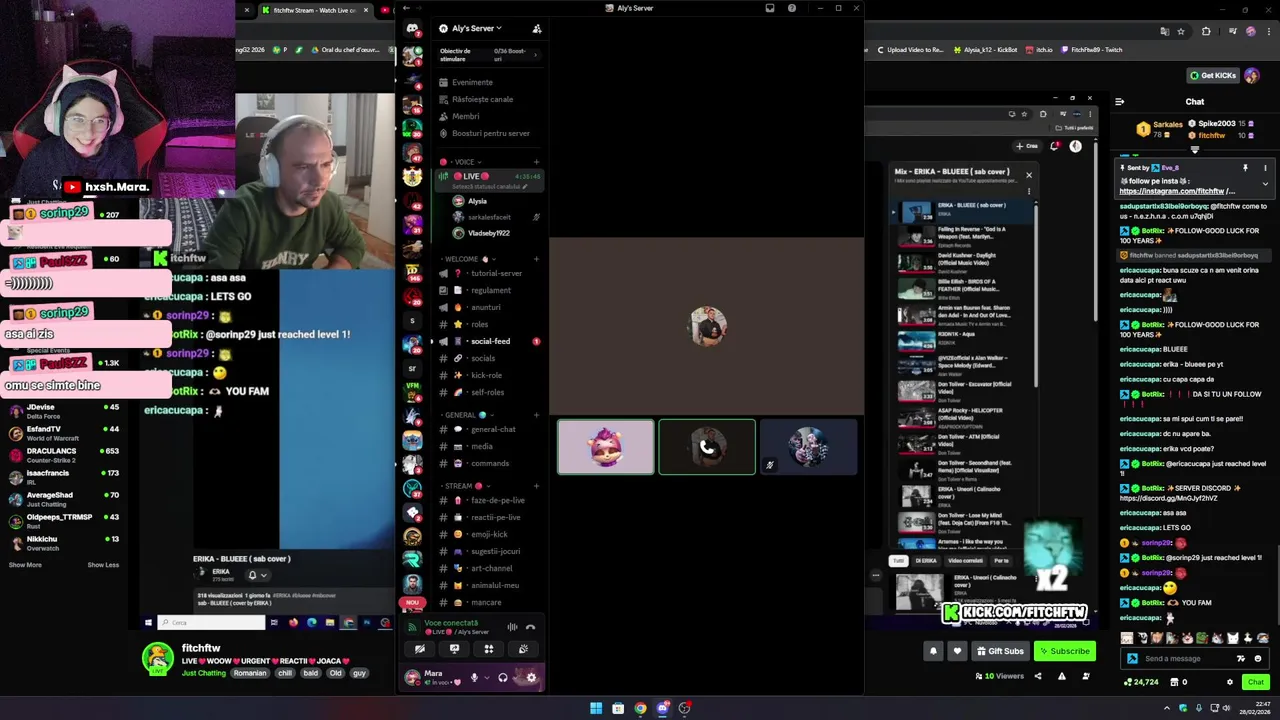Close the YouTube Mix playlist panel
The height and width of the screenshot is (720, 1280).
[x=1028, y=175]
